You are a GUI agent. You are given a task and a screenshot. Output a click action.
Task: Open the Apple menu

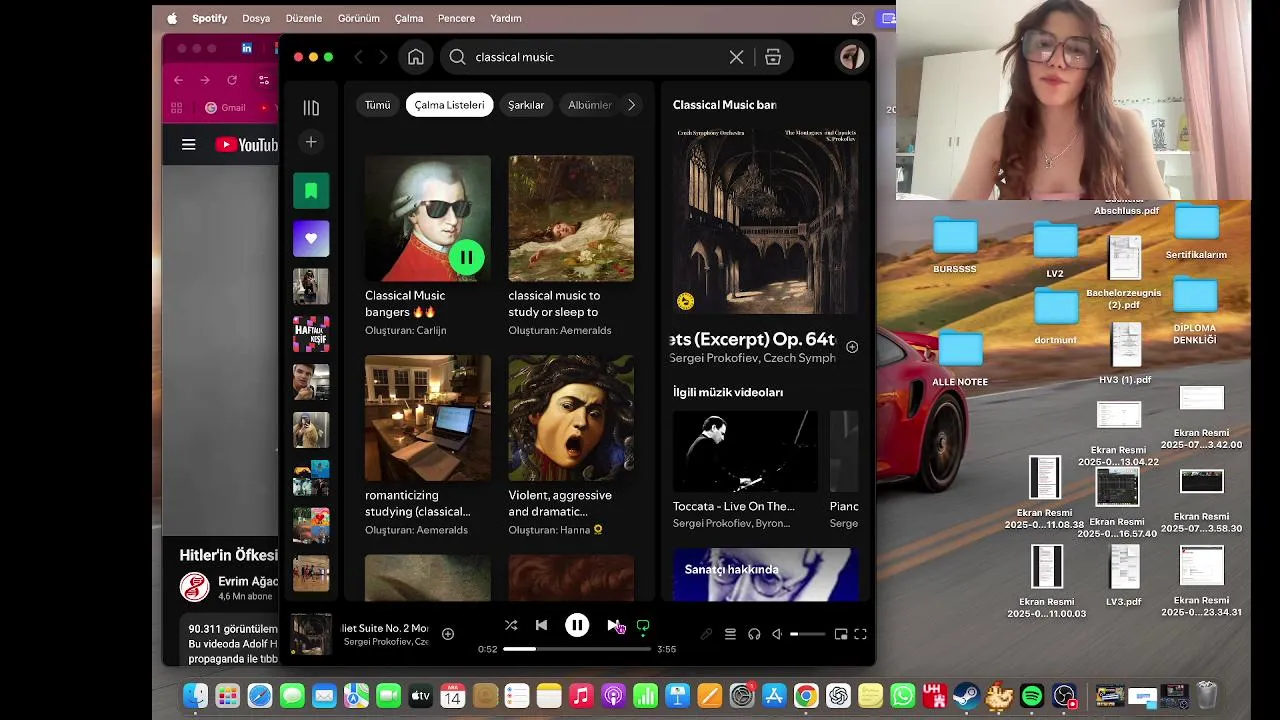(x=172, y=18)
